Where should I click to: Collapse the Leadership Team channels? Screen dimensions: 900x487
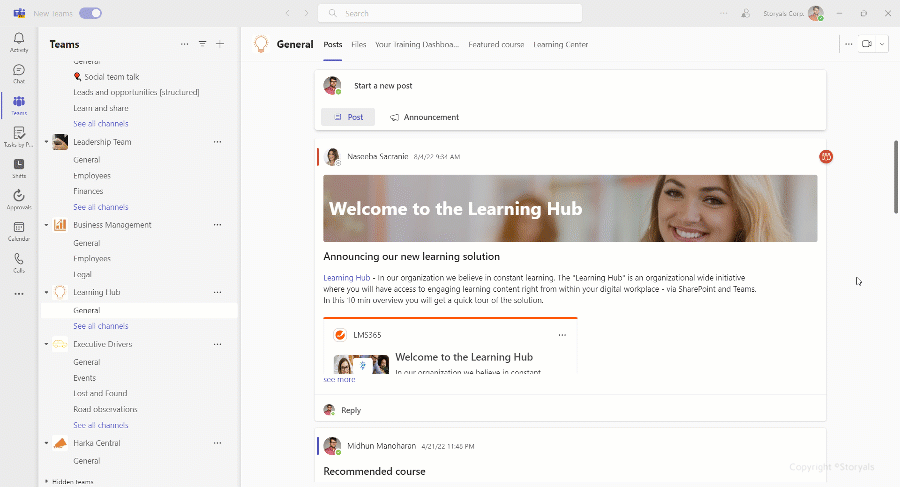click(46, 142)
